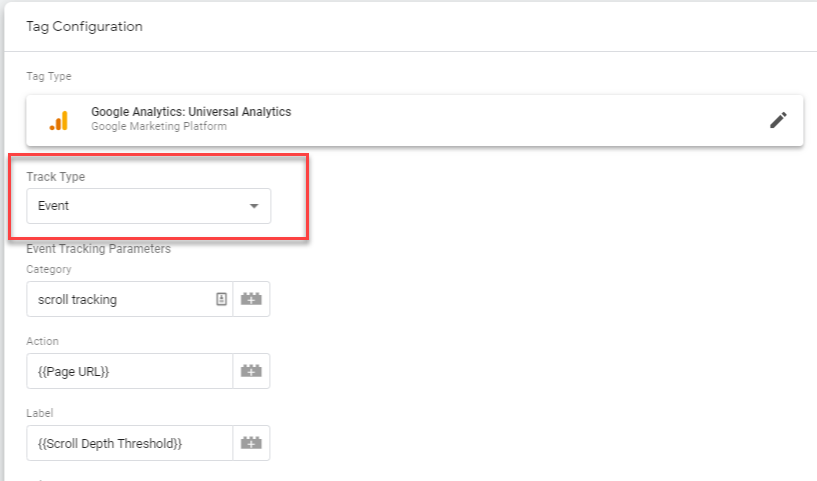The width and height of the screenshot is (817, 481).
Task: Click the Google Analytics bar chart logo
Action: pos(59,120)
